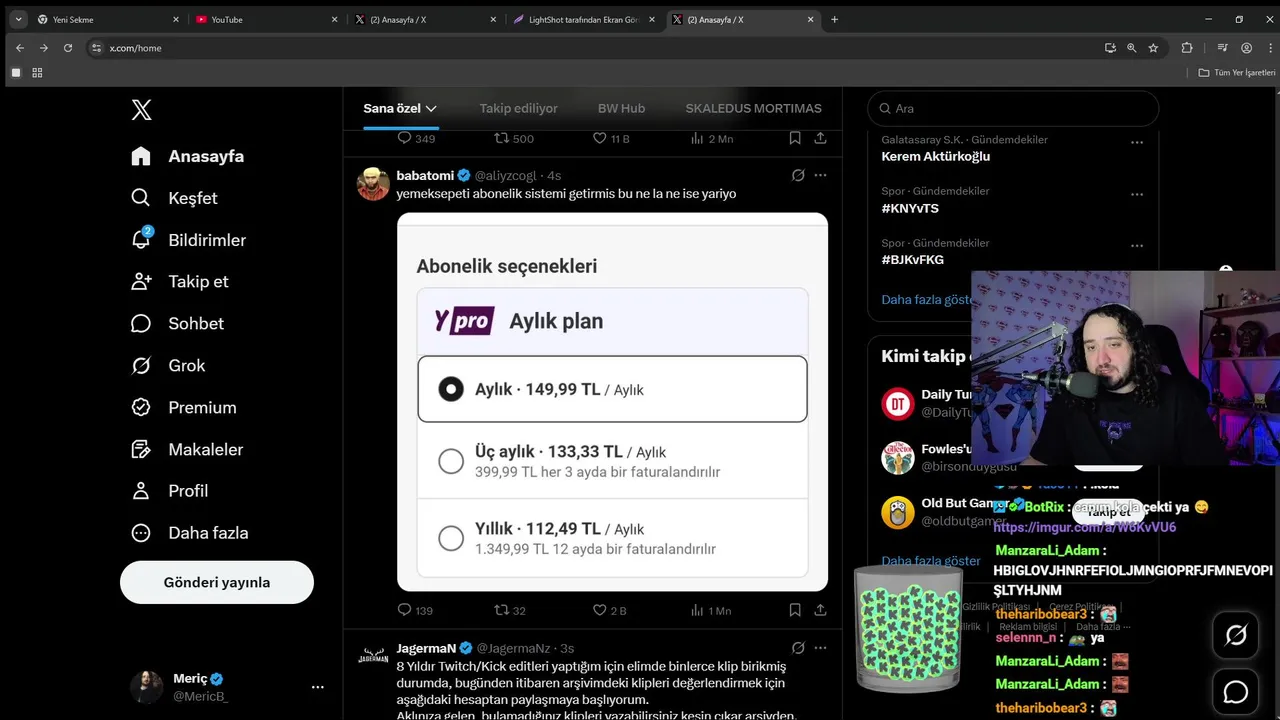Open the tab search dropdown arrow

[18, 19]
